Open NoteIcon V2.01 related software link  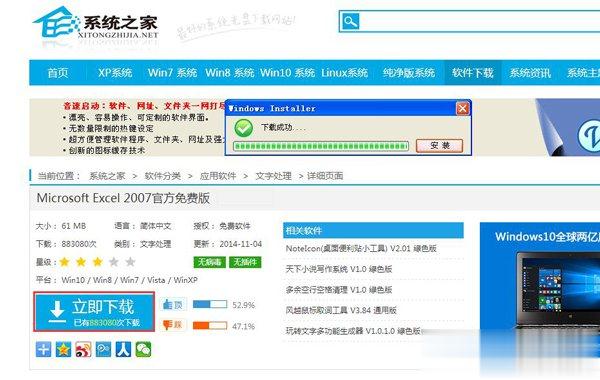(x=361, y=248)
